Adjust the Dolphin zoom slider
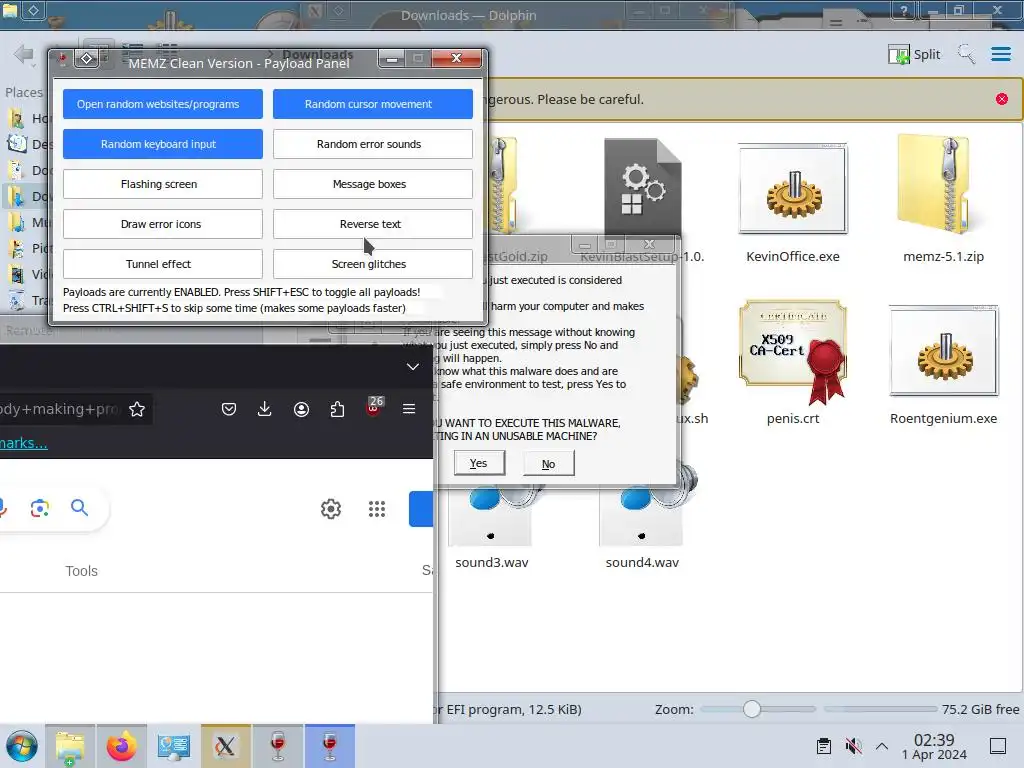1024x768 pixels. (752, 709)
